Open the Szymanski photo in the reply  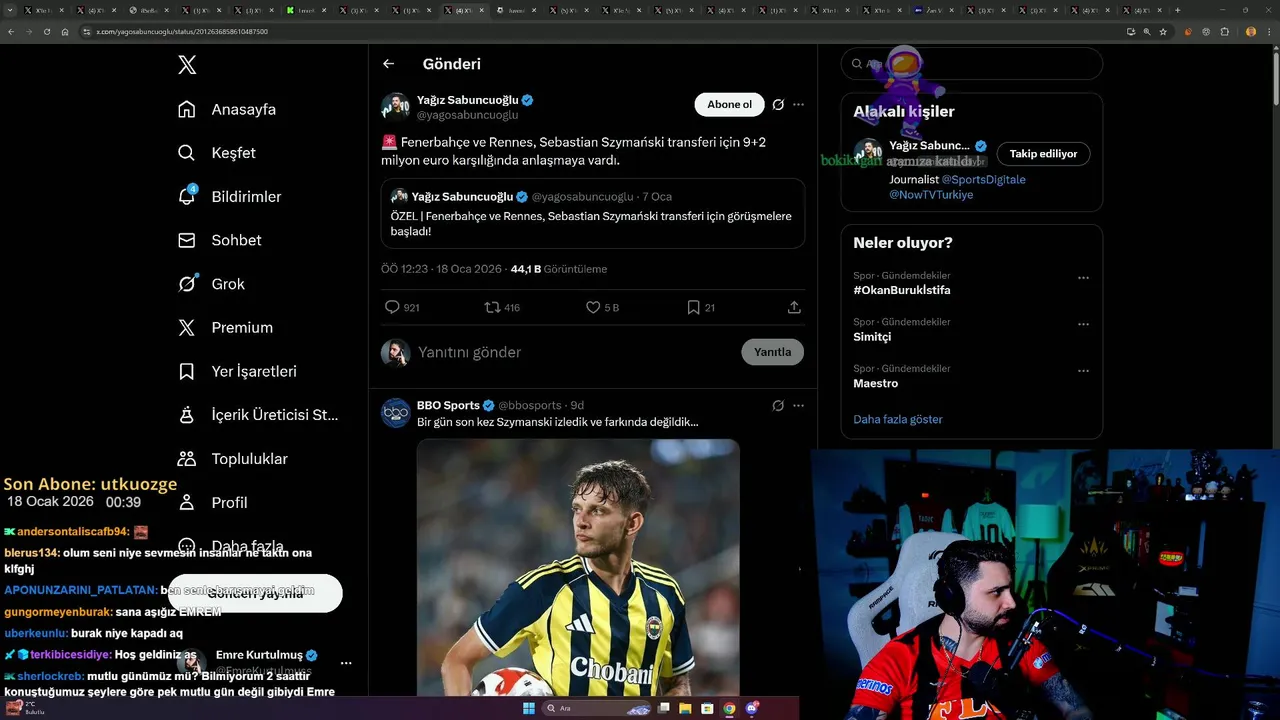(x=578, y=568)
